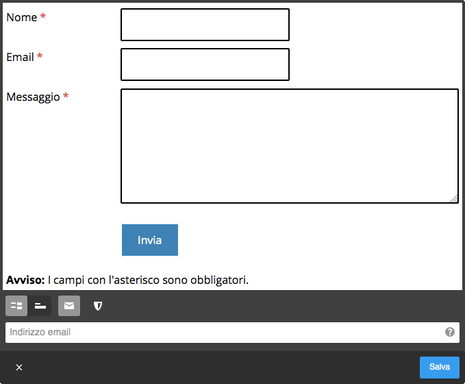
Task: Close the editor with the X icon
Action: (19, 367)
